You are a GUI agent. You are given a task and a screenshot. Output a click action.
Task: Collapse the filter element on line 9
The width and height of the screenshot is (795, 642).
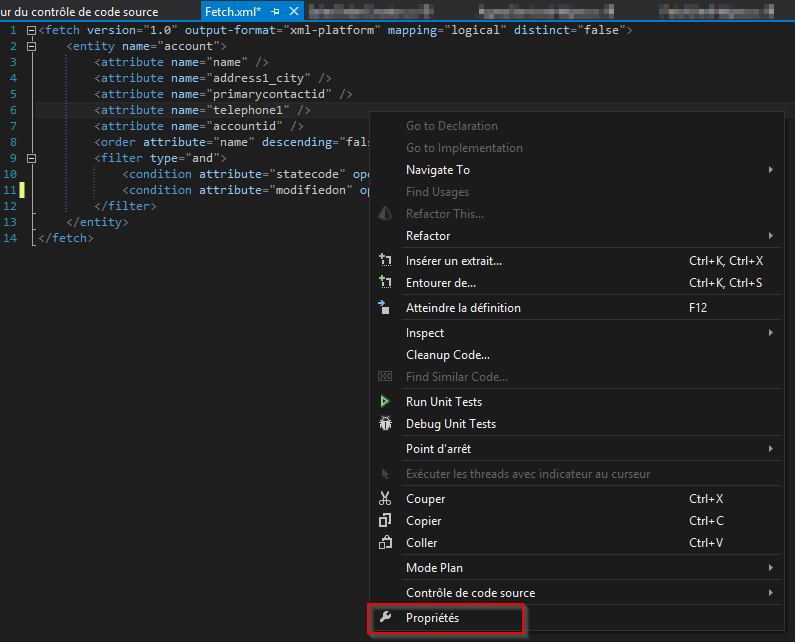[x=31, y=158]
